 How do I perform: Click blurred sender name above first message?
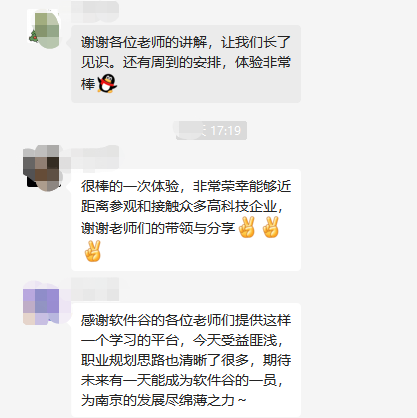[95, 11]
